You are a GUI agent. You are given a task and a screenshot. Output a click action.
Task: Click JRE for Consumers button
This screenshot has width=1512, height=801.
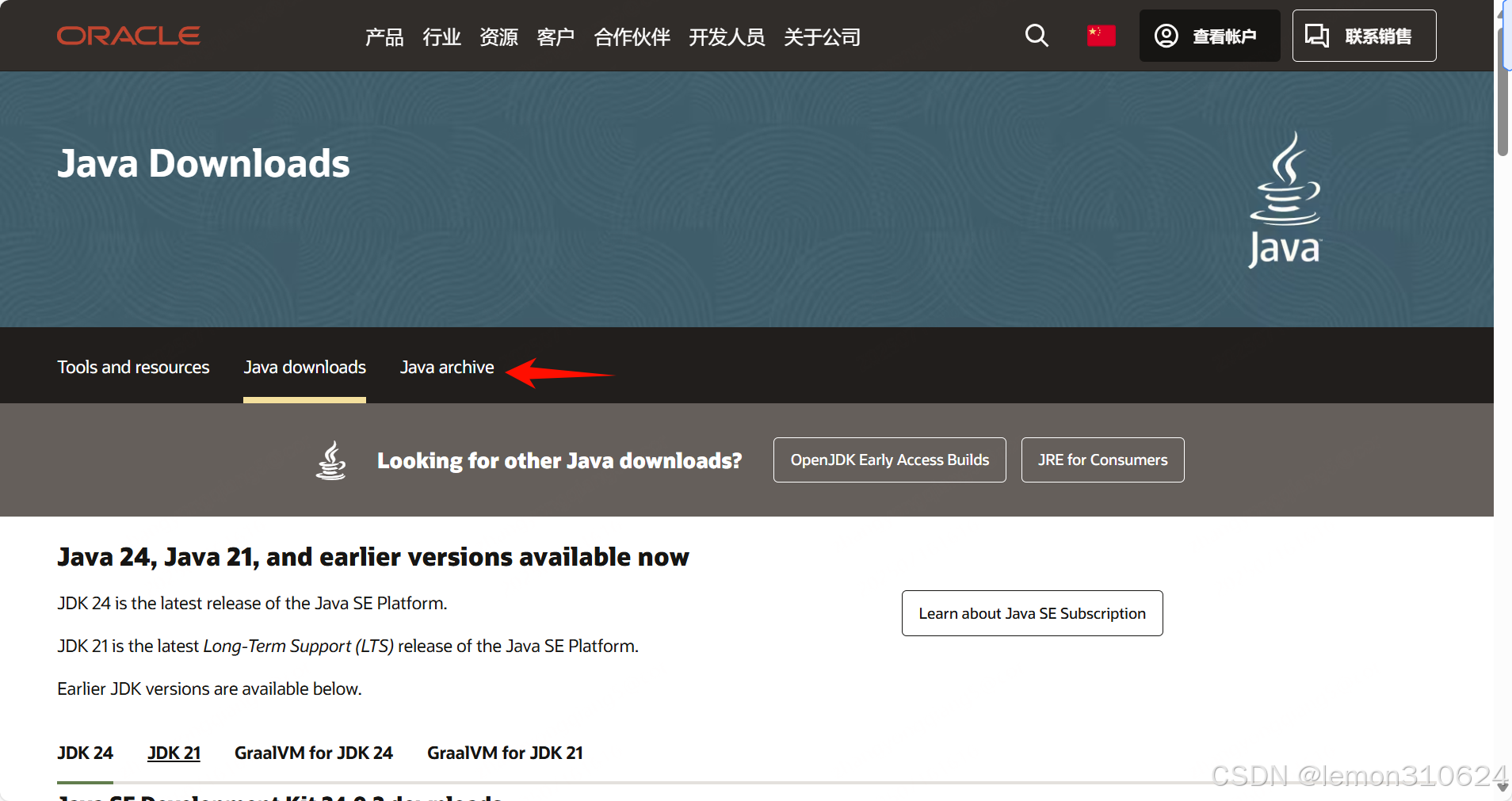point(1103,460)
